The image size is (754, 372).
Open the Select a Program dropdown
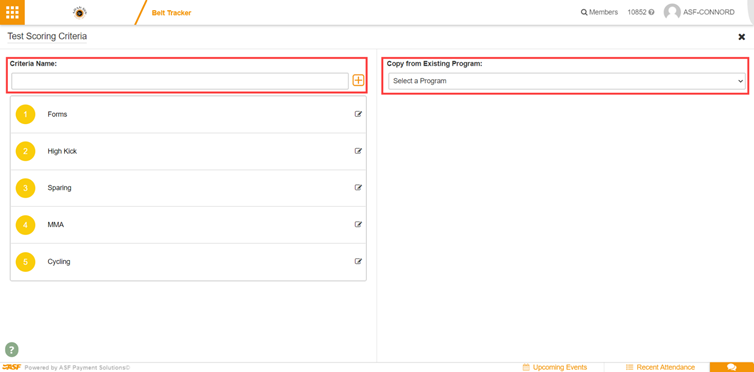(x=567, y=81)
